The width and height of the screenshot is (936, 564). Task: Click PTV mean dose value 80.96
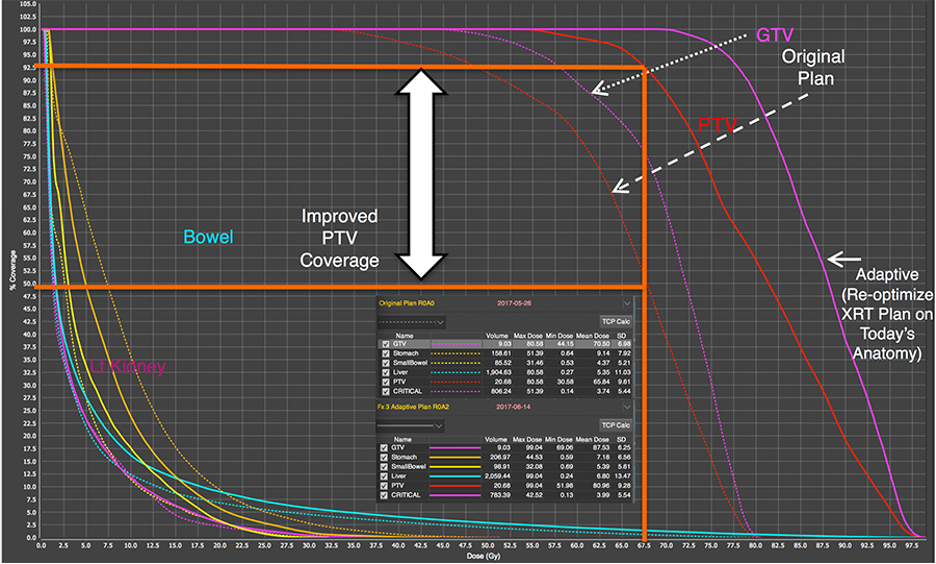pos(601,486)
